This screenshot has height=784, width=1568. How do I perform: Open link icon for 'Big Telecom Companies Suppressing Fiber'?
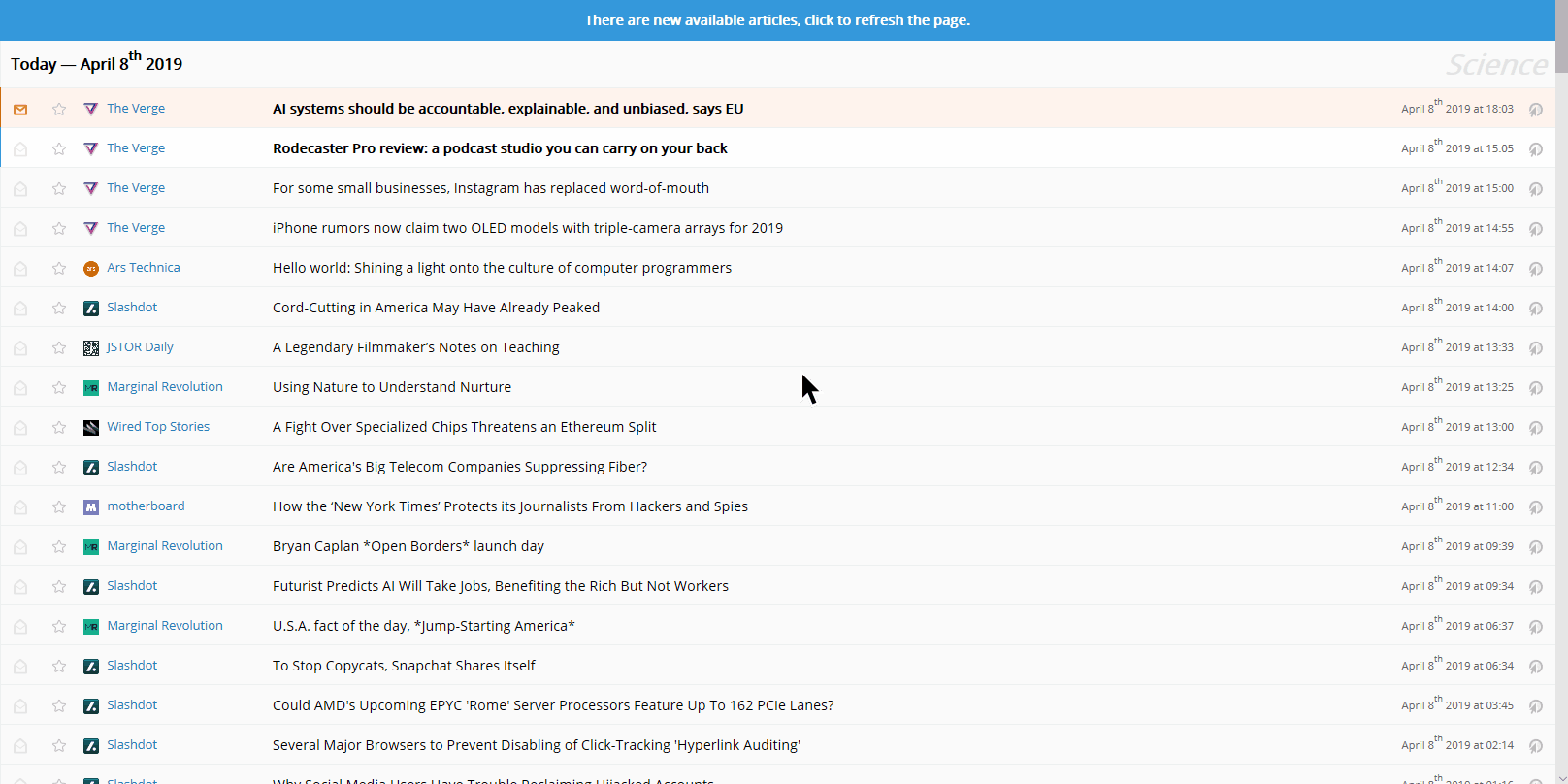pos(1536,468)
